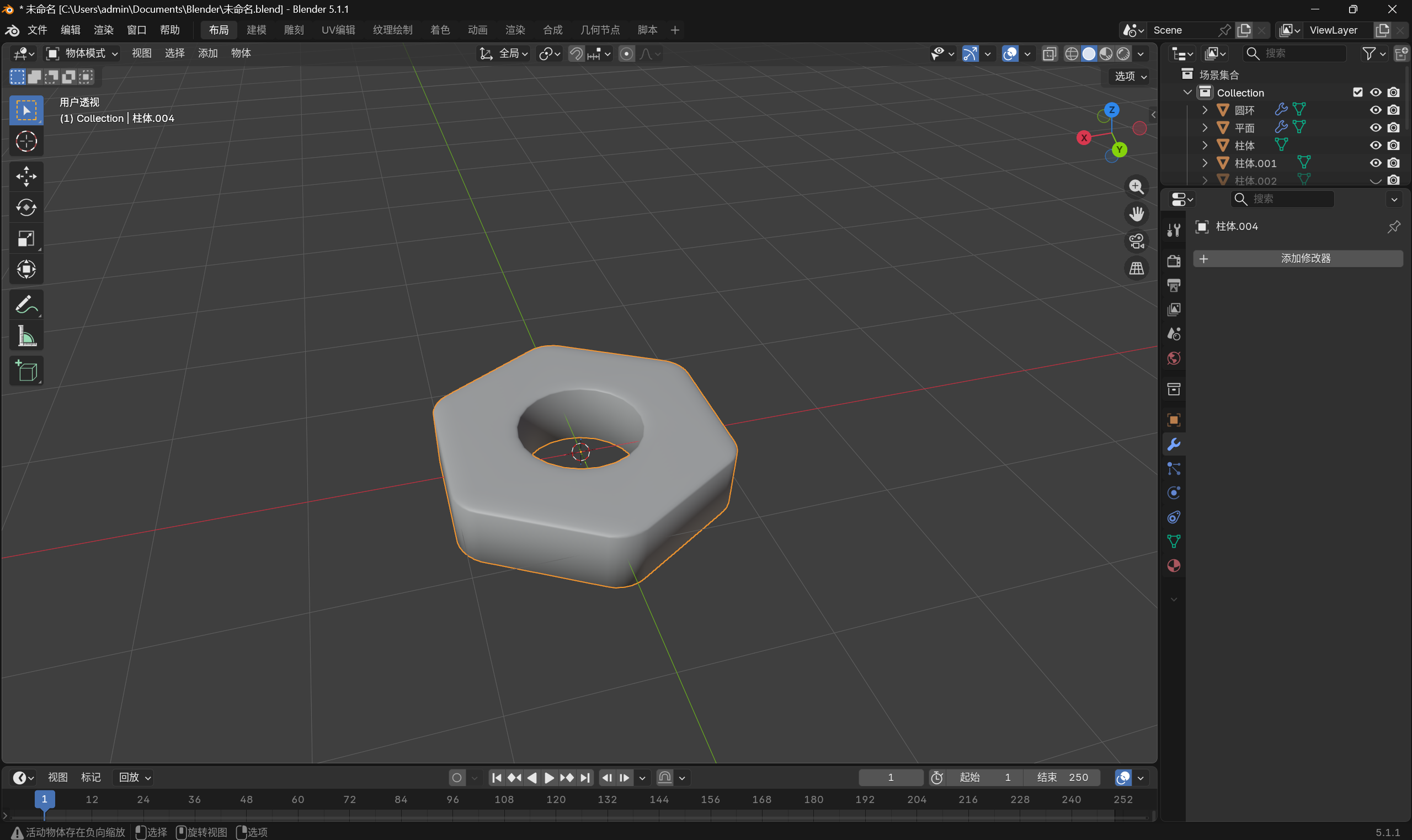The image size is (1412, 840).
Task: Choose the Annotate pencil tool
Action: [26, 305]
